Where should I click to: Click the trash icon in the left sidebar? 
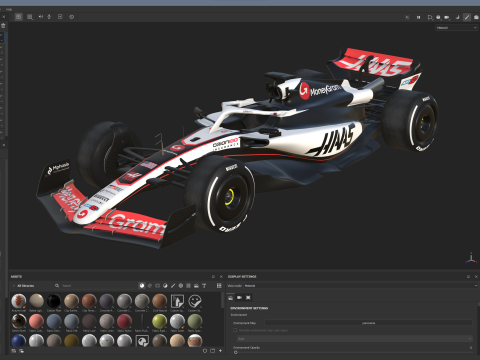[x=3, y=25]
